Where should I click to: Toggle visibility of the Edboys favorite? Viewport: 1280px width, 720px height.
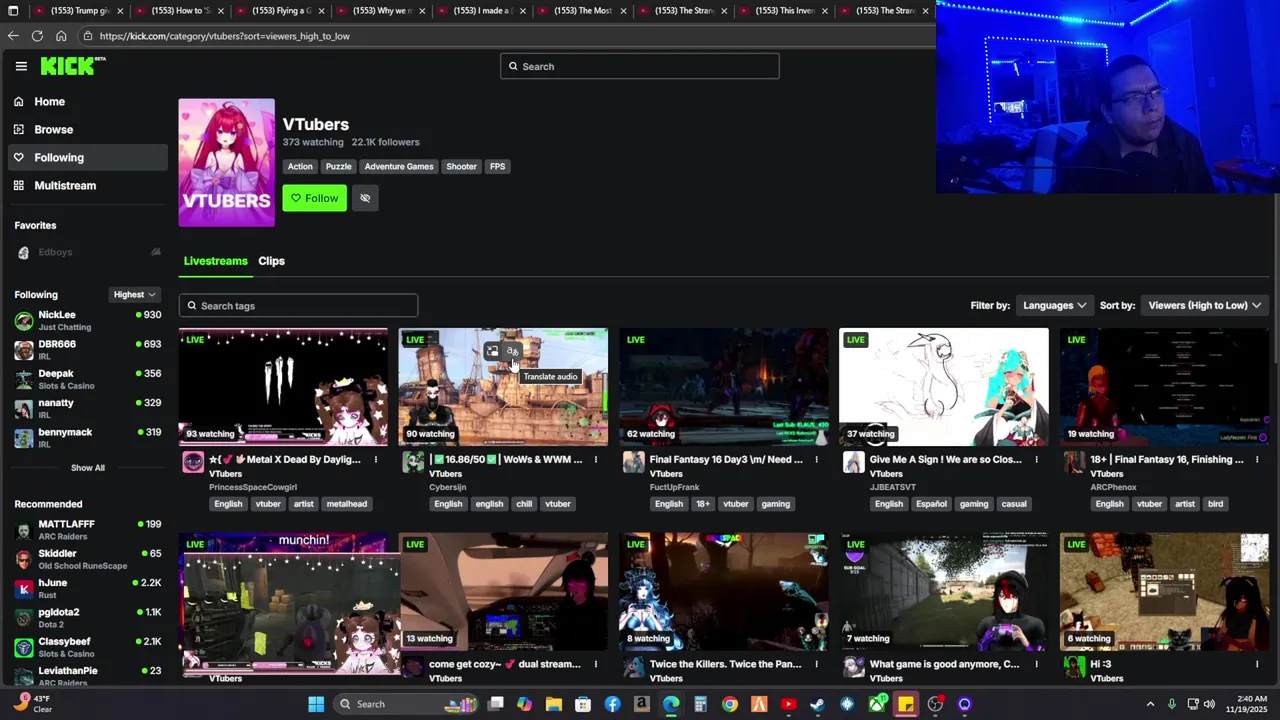pos(155,252)
